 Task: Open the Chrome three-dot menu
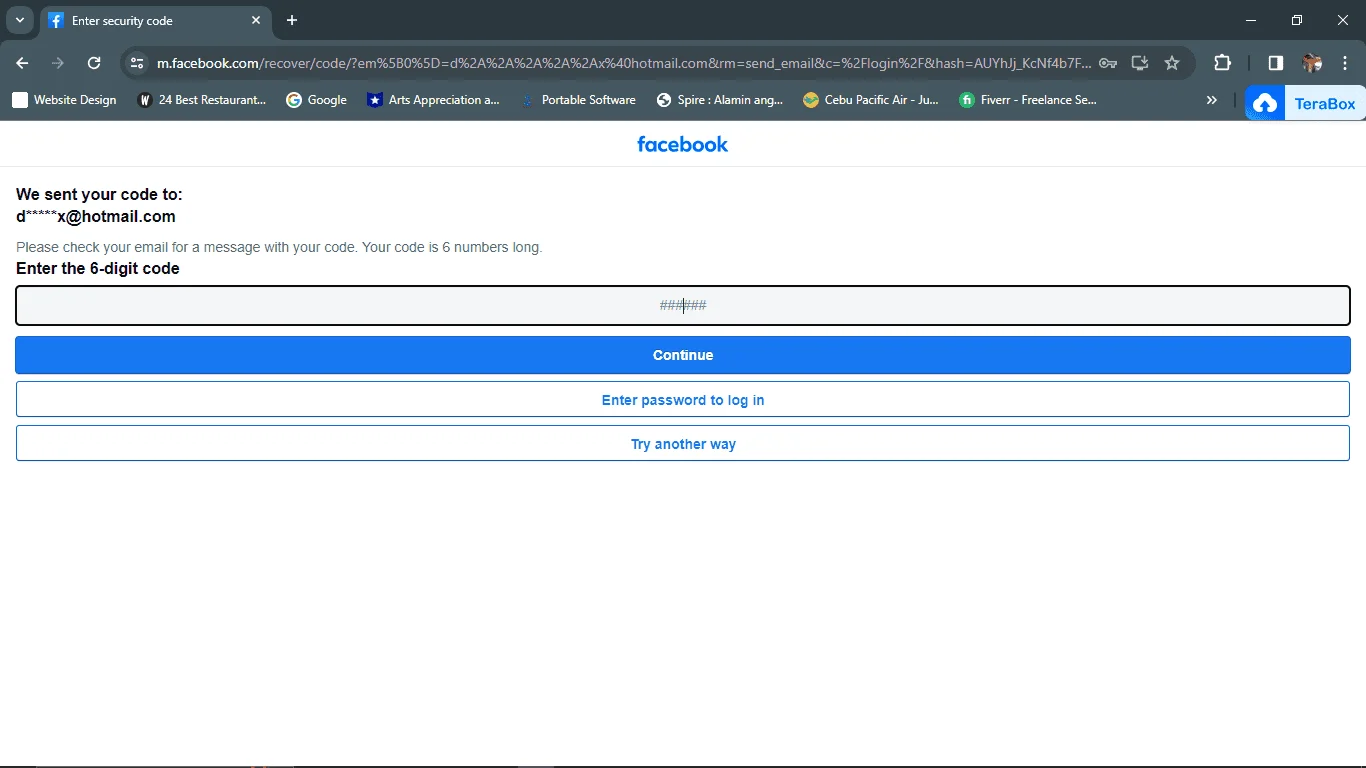[1344, 63]
